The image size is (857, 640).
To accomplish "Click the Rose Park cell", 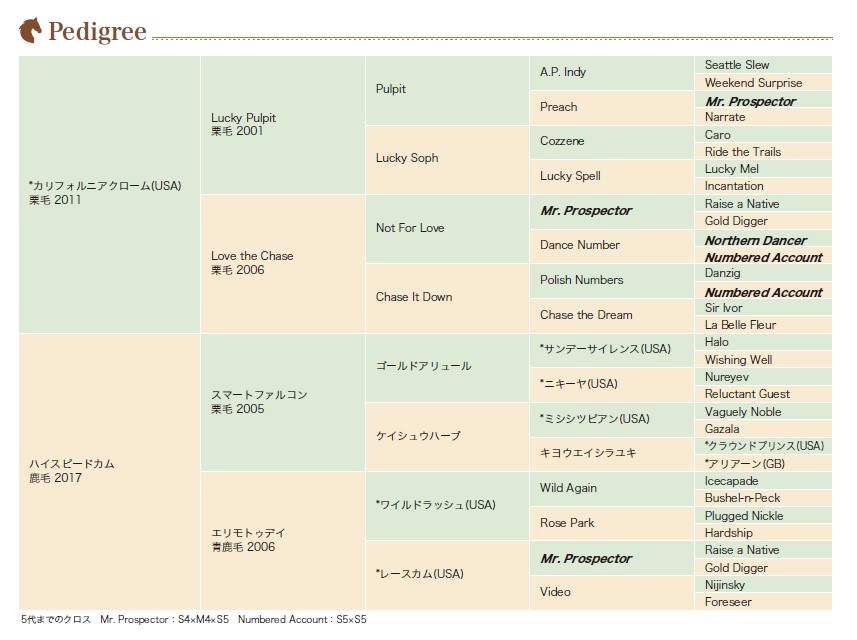I will tap(612, 524).
